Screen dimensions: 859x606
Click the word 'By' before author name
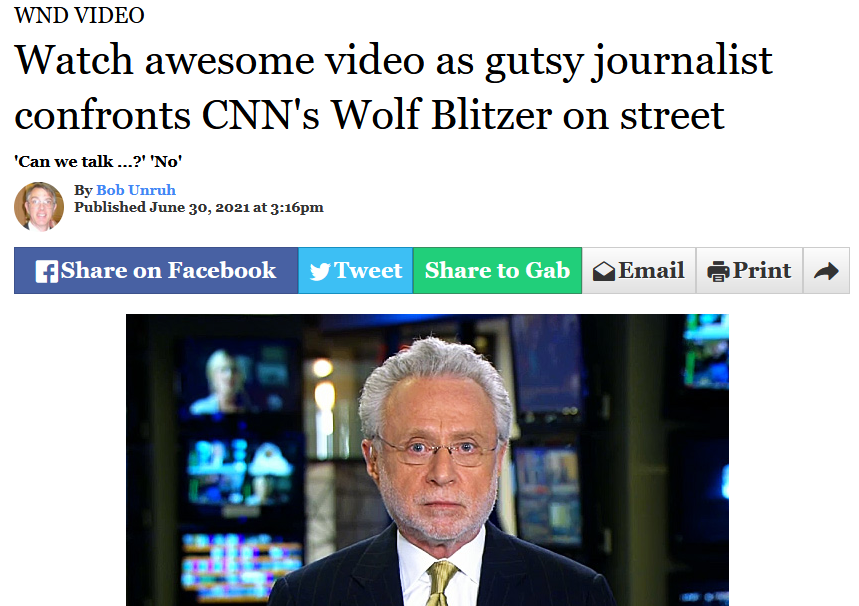pos(83,190)
